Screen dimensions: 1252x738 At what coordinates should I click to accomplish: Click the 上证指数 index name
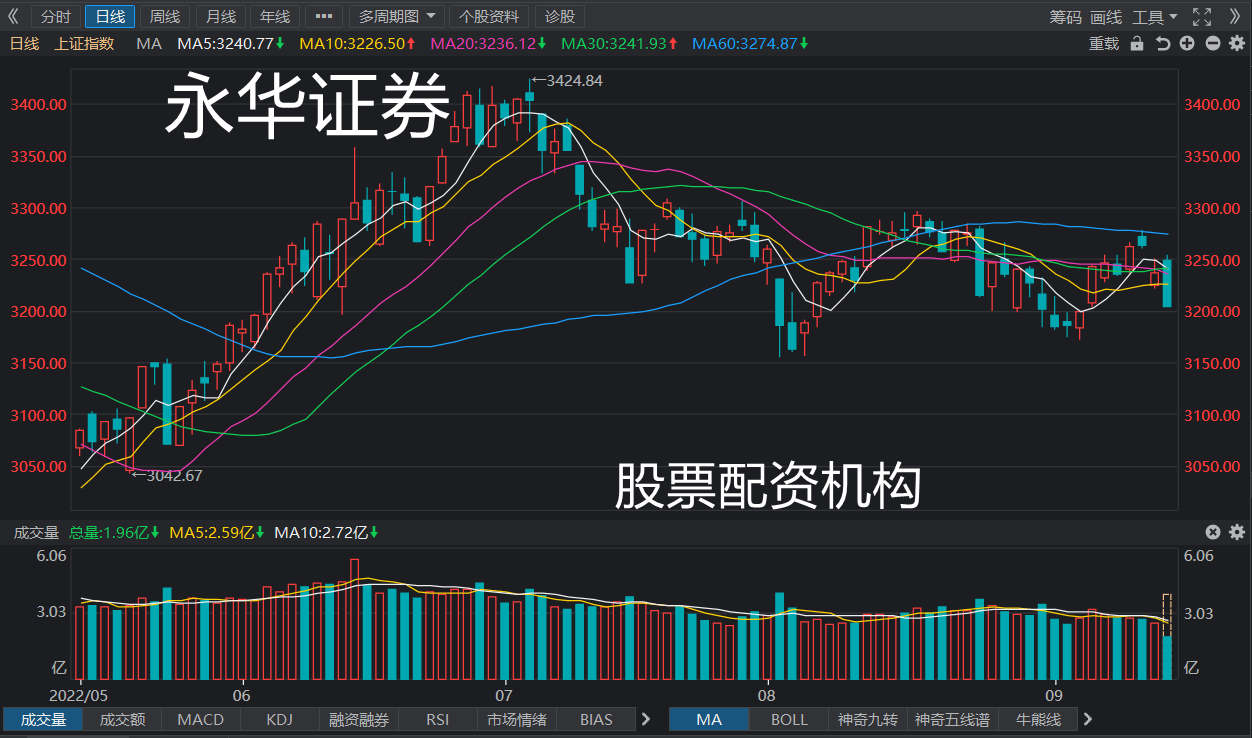click(85, 44)
